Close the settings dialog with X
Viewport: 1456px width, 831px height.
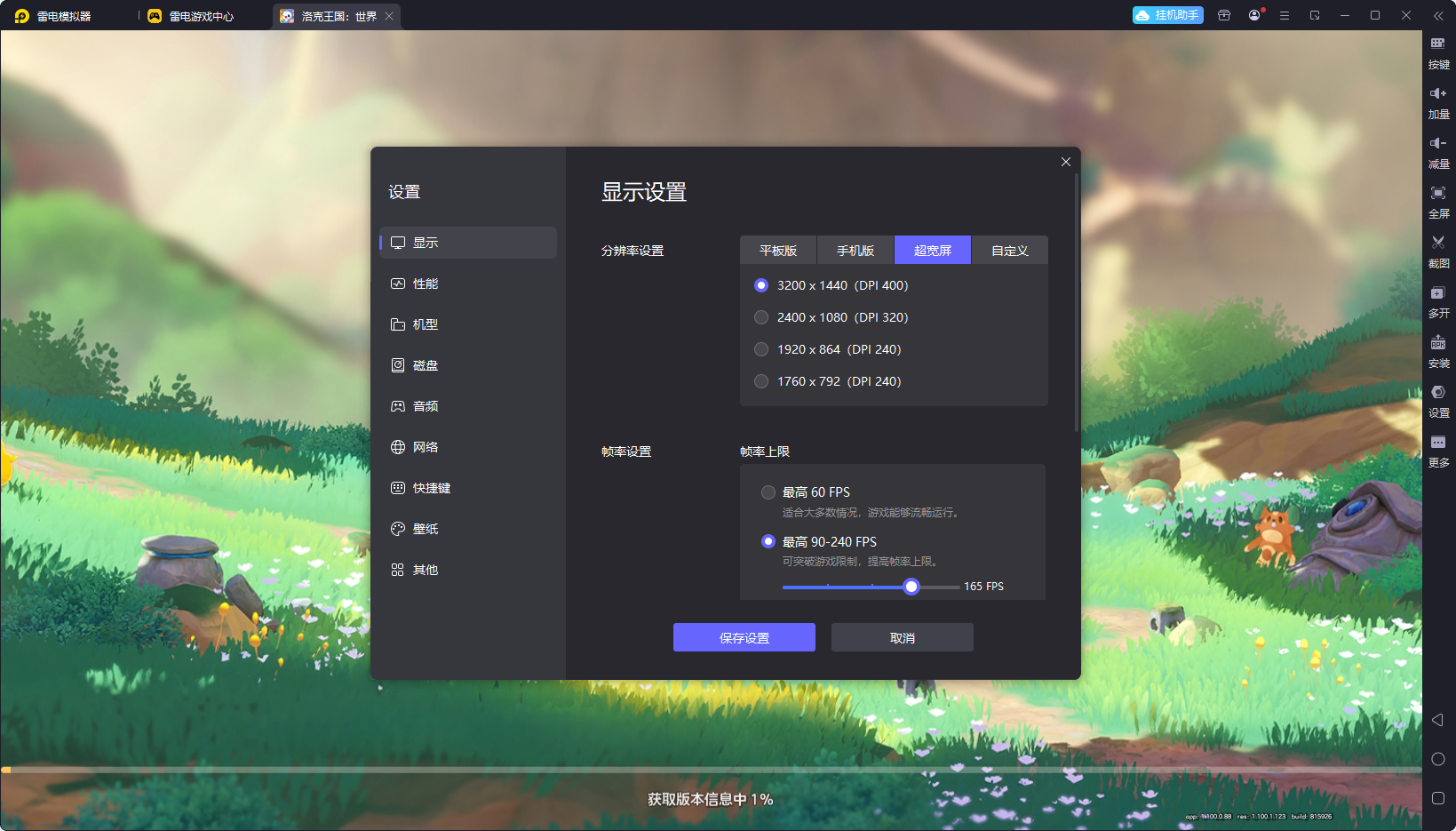pos(1066,162)
